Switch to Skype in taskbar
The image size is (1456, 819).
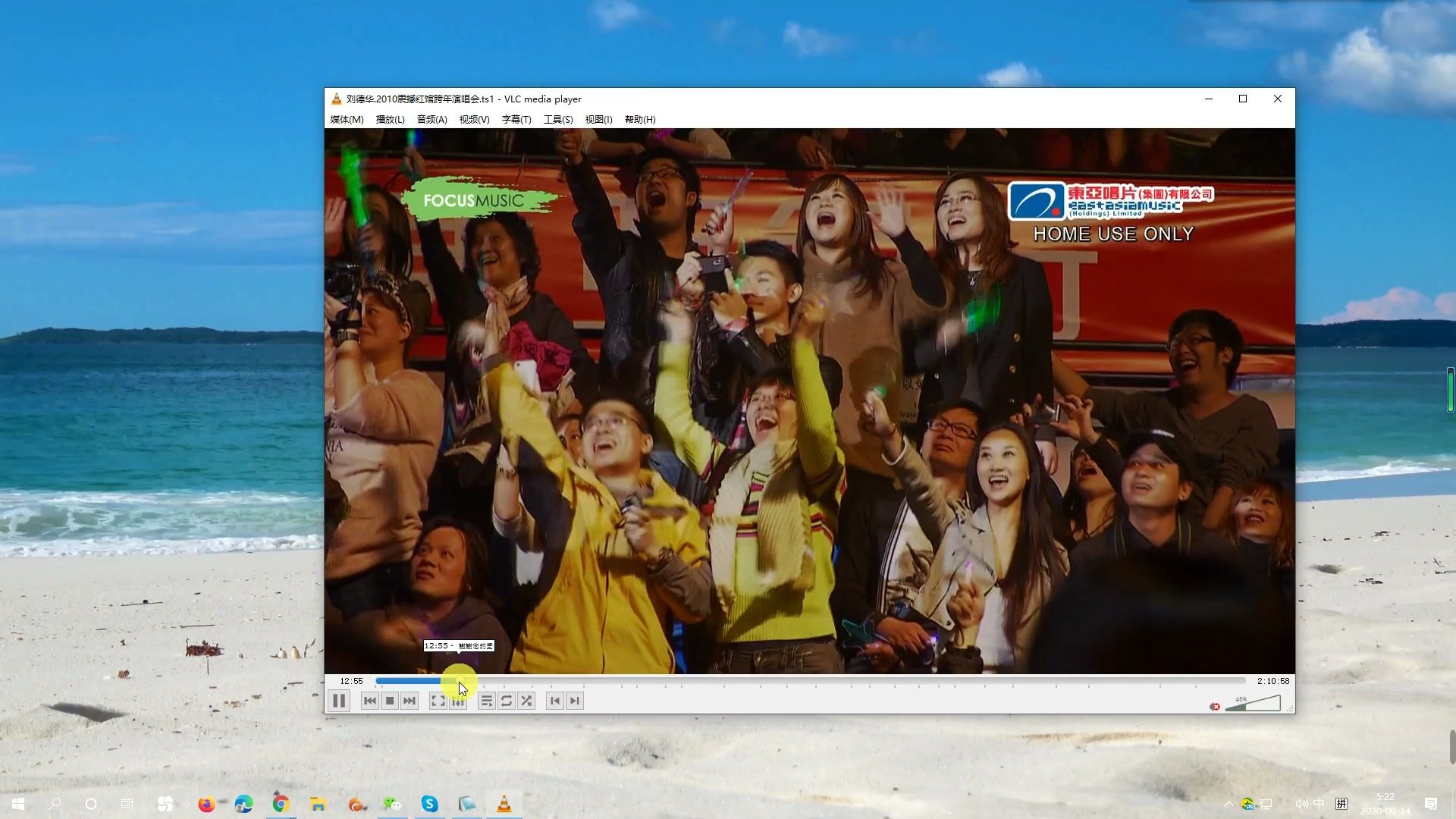pyautogui.click(x=429, y=804)
